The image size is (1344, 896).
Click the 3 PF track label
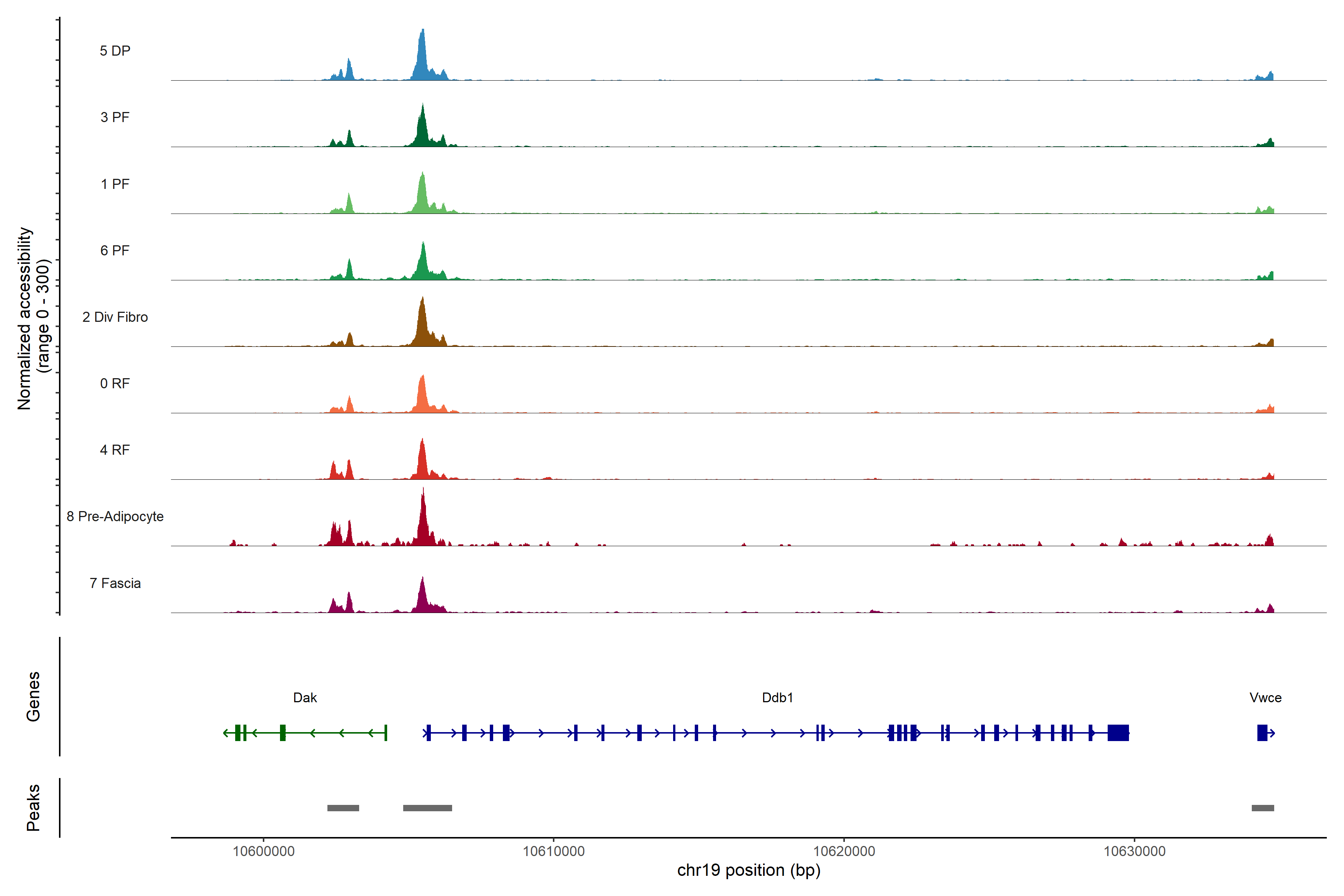[115, 117]
